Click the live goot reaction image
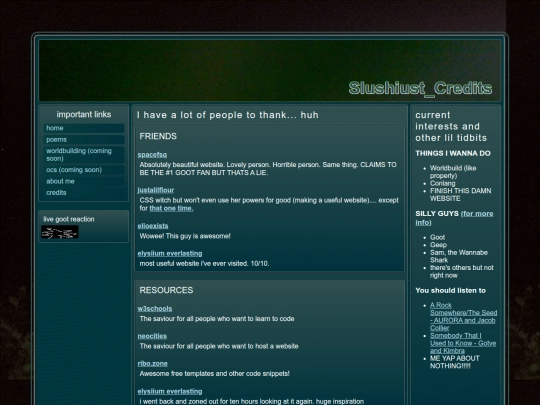This screenshot has height=405, width=540. click(60, 232)
